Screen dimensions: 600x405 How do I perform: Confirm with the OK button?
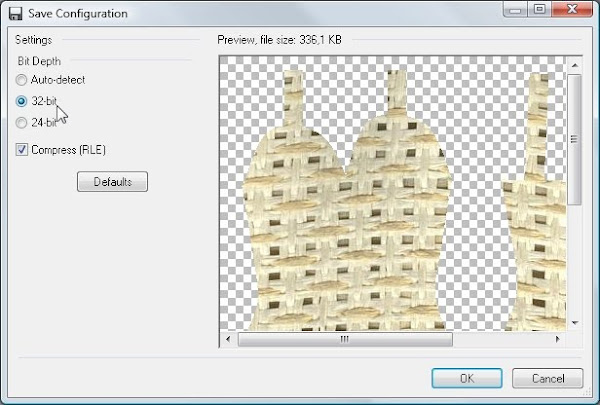467,378
